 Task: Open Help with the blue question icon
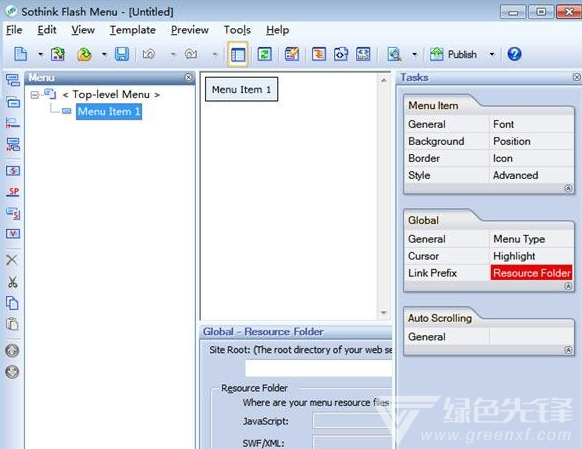point(514,54)
